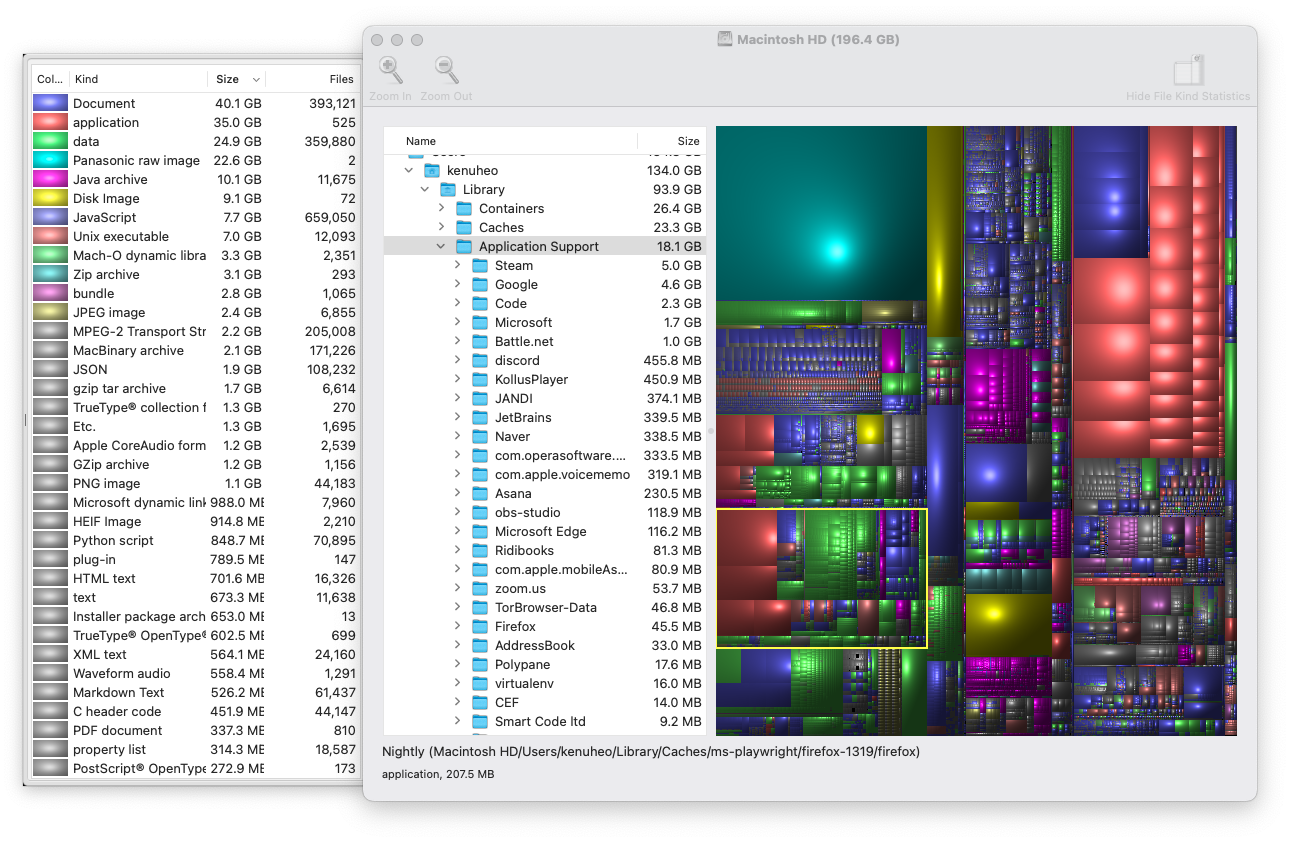Click the Document blue color swatch
This screenshot has height=843, width=1291.
click(50, 103)
